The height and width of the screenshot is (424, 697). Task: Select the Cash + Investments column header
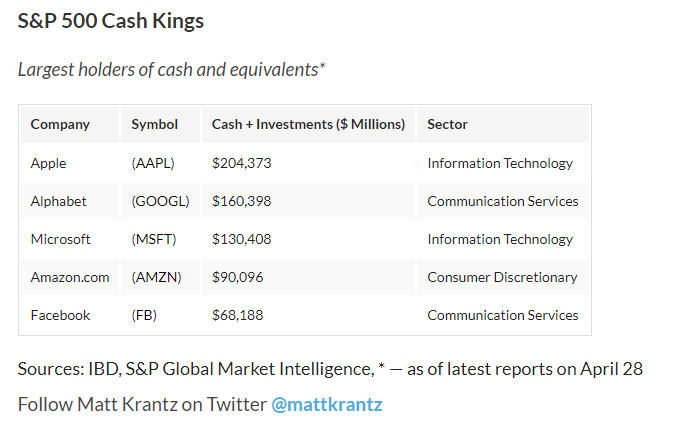[308, 124]
